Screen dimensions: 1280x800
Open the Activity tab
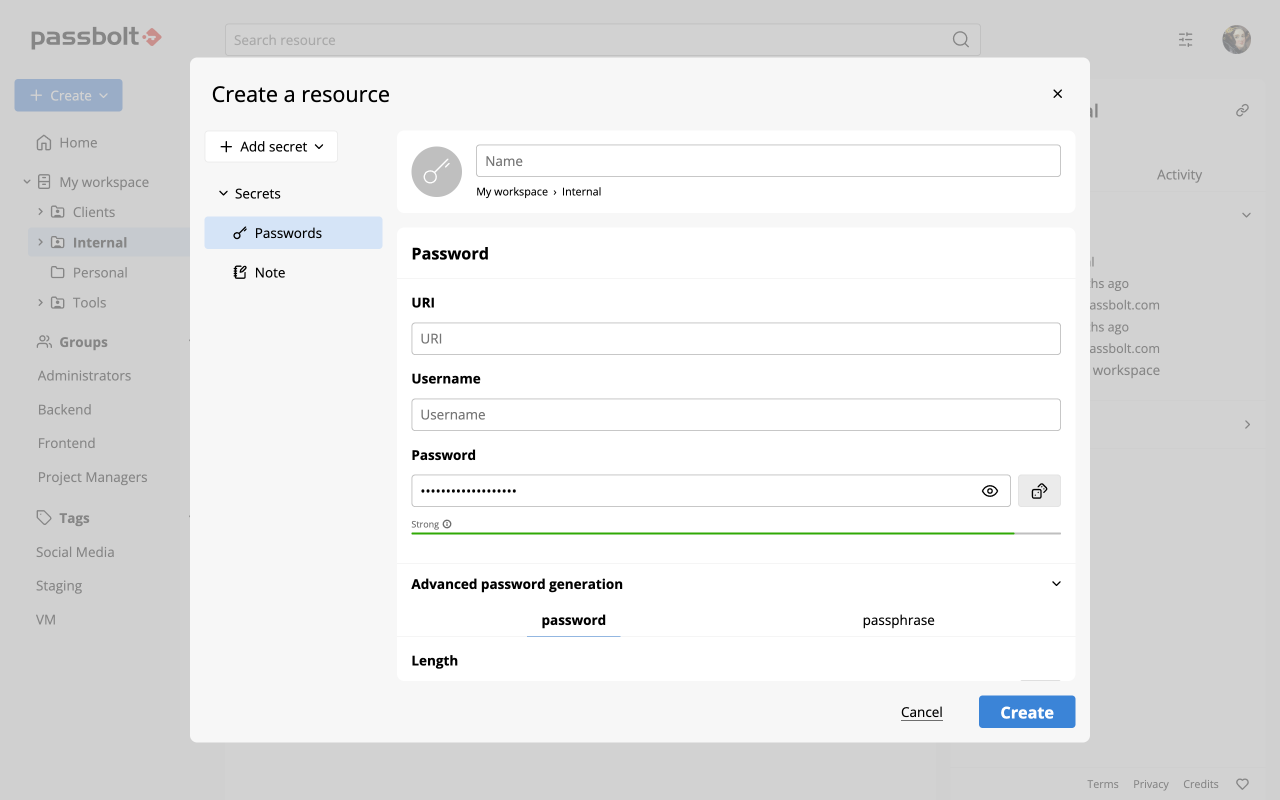[1179, 174]
